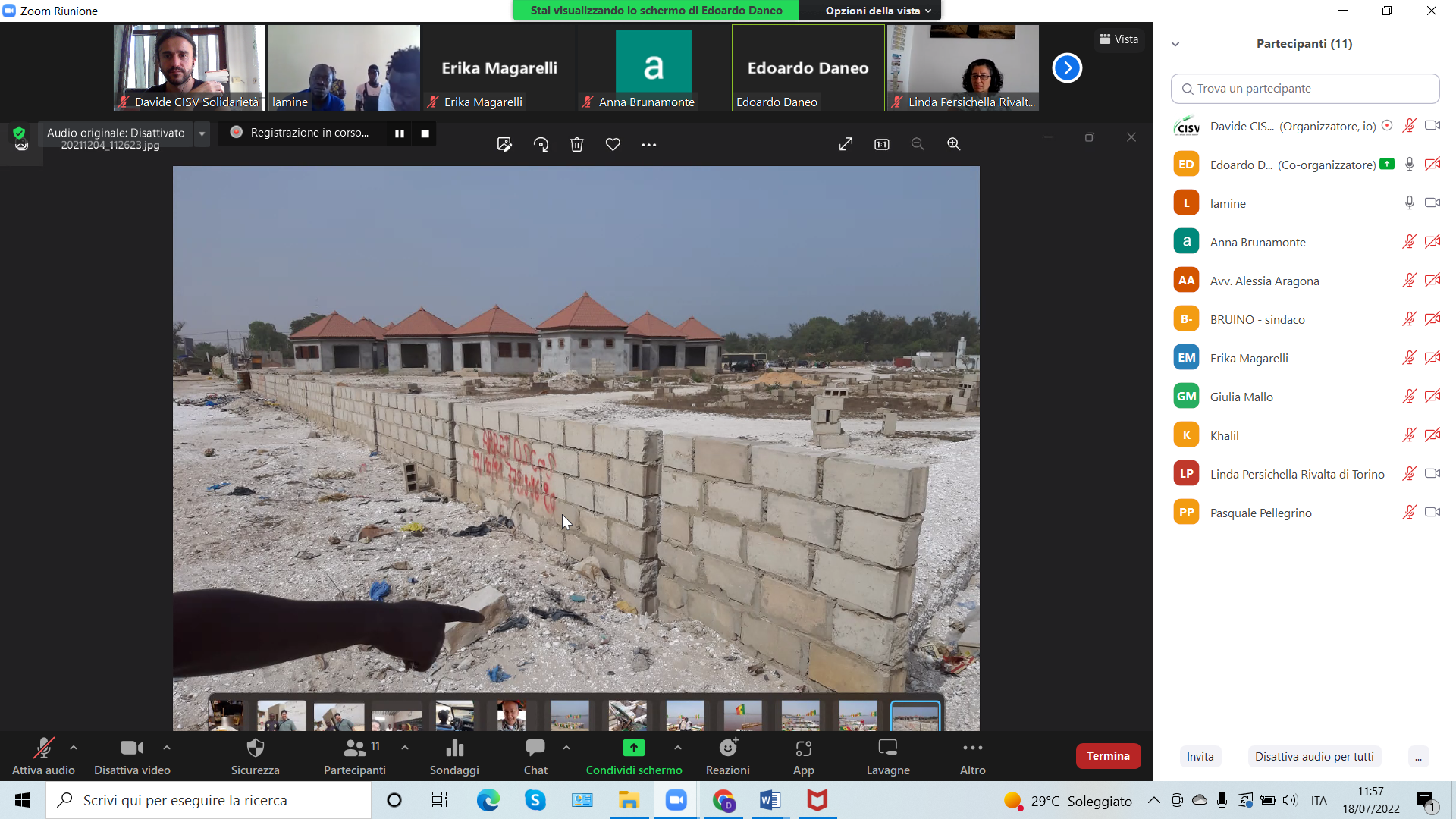Open File Explorer from taskbar
1456x819 pixels.
click(x=629, y=800)
